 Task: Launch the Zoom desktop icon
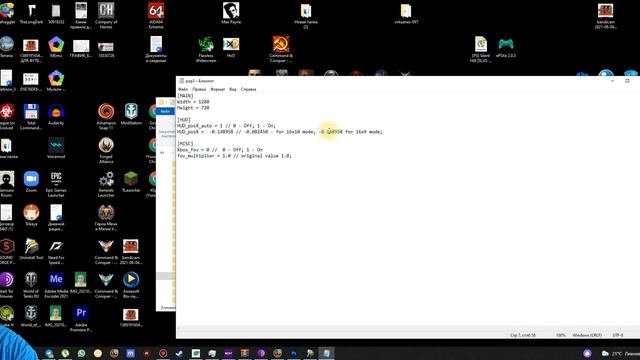point(31,182)
